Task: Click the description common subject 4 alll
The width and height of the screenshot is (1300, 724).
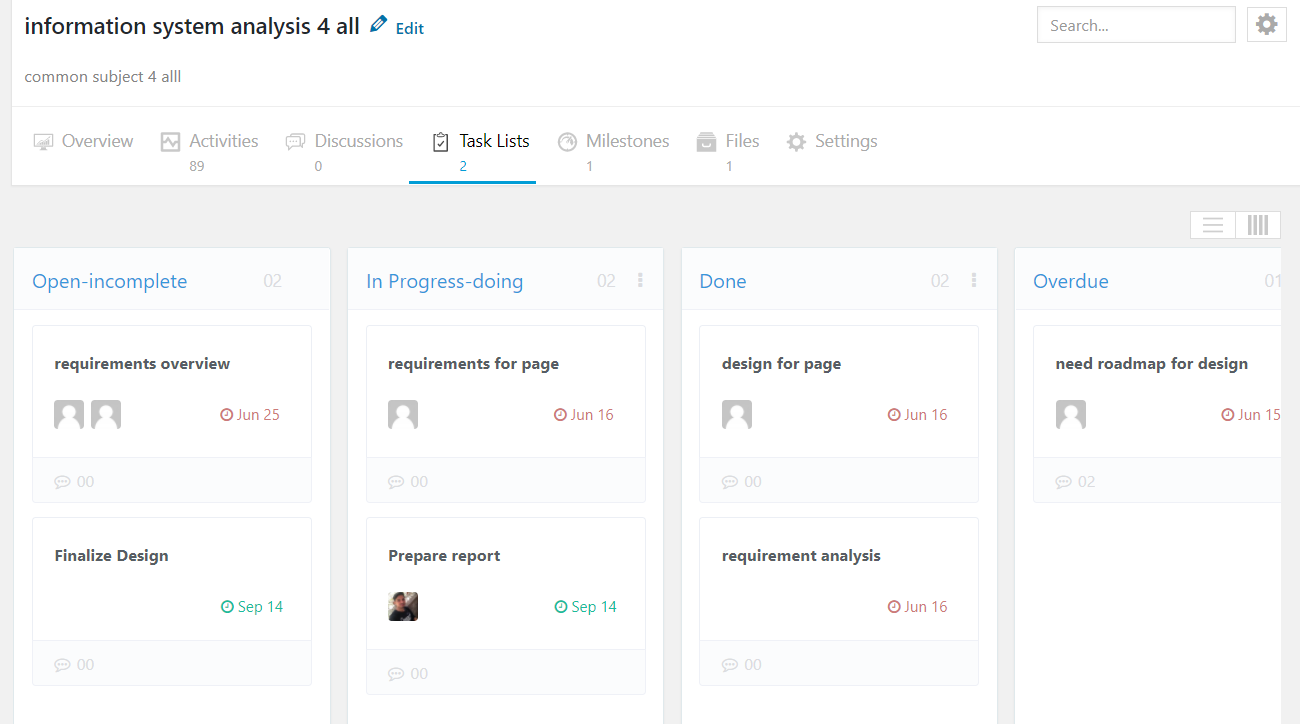Action: (x=103, y=77)
